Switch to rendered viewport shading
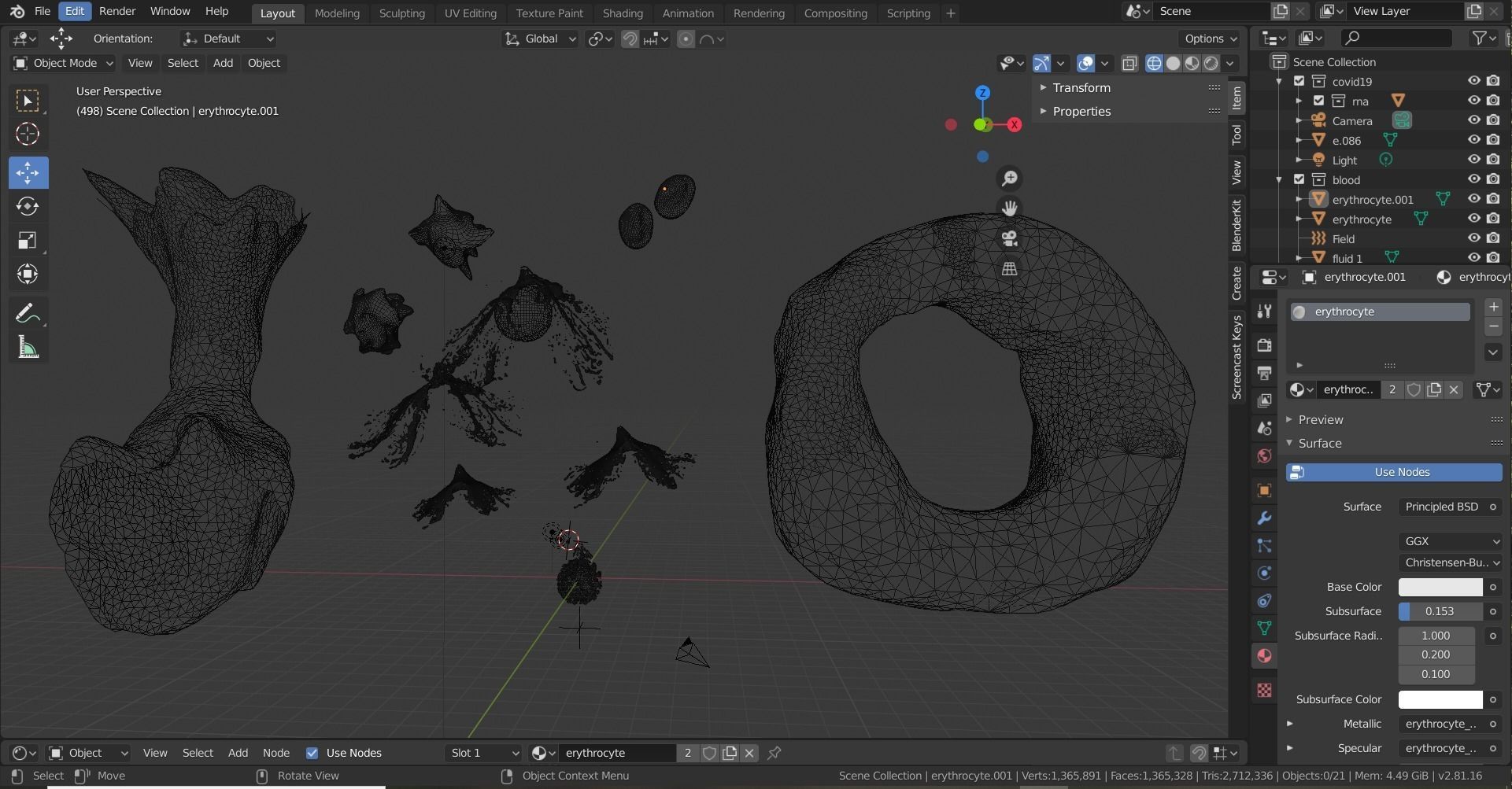 (x=1211, y=63)
